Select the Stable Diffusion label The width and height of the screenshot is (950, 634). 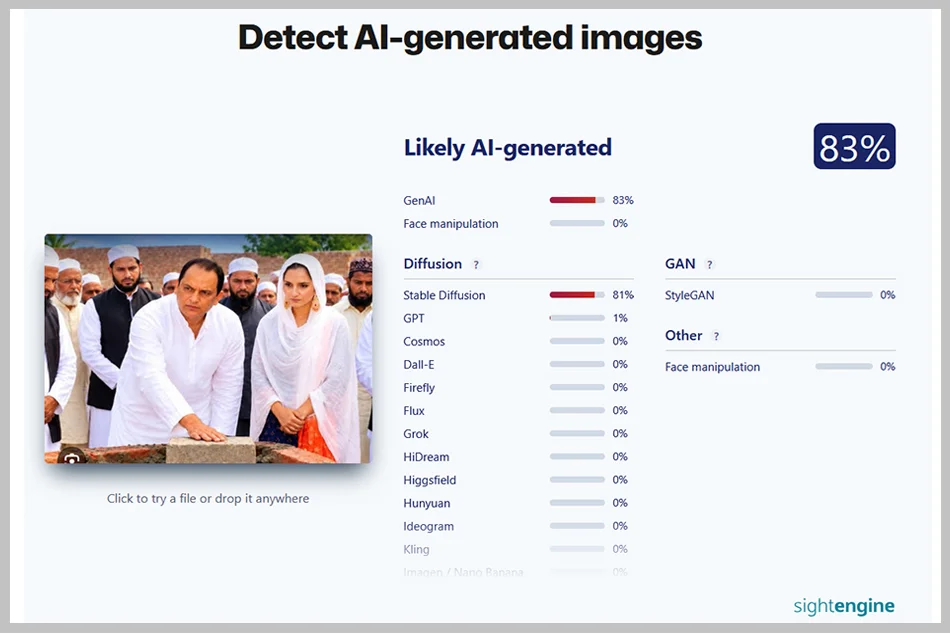tap(444, 295)
